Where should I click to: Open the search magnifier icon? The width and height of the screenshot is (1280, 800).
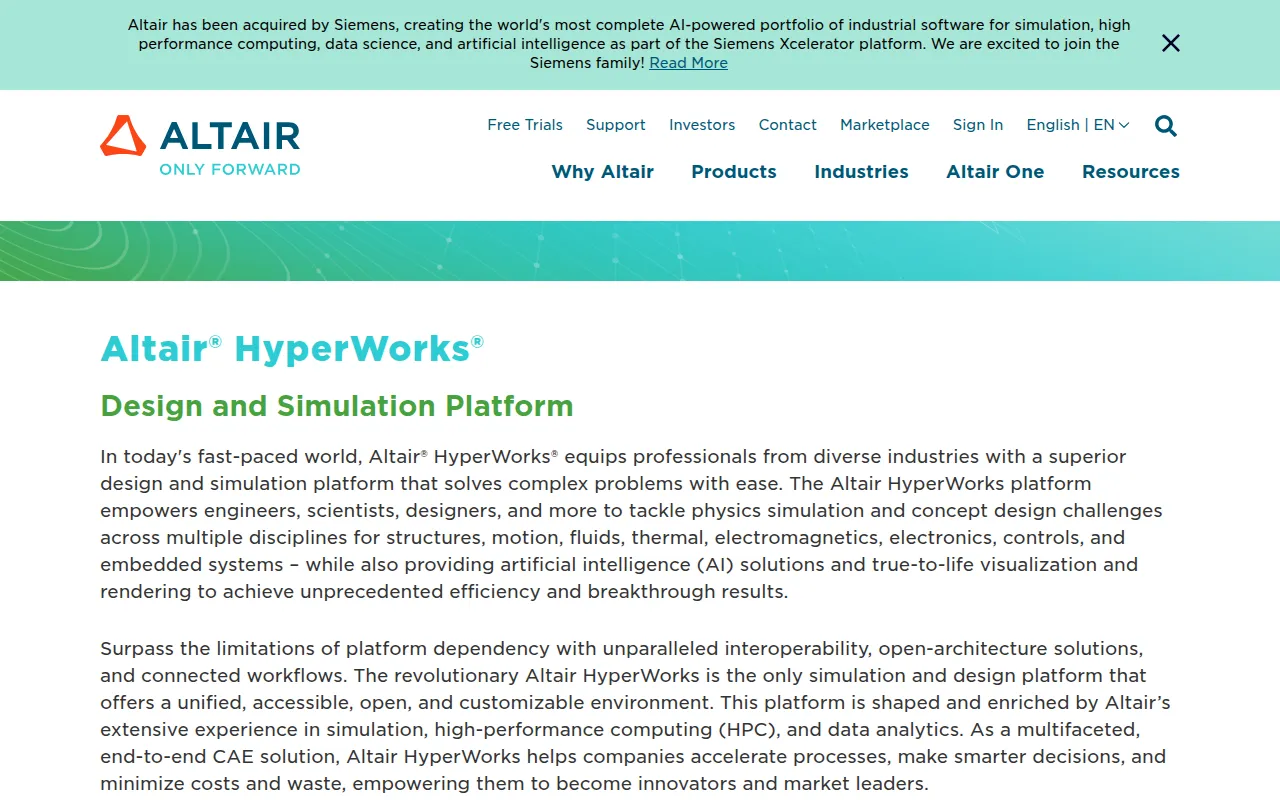pyautogui.click(x=1166, y=126)
